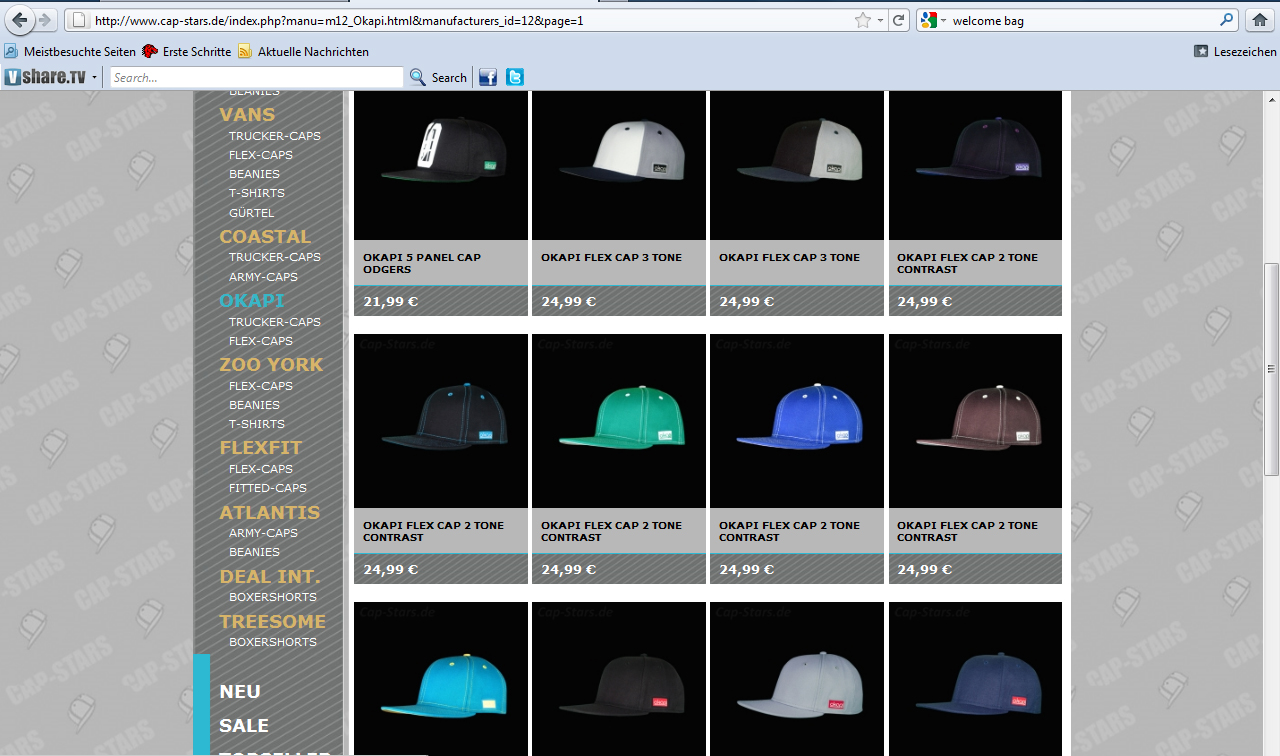
Task: Expand the vShare.tv toolbar dropdown arrow
Action: 95,77
